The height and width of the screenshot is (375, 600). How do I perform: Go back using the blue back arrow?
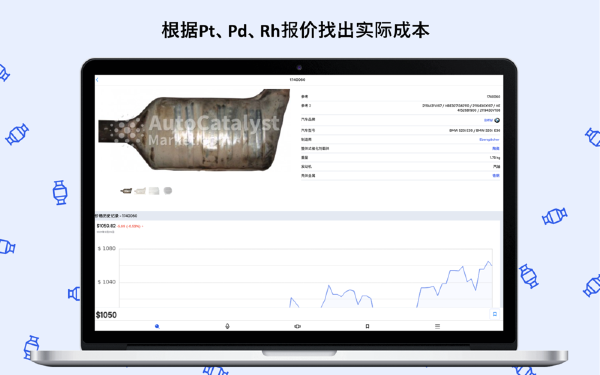(97, 80)
